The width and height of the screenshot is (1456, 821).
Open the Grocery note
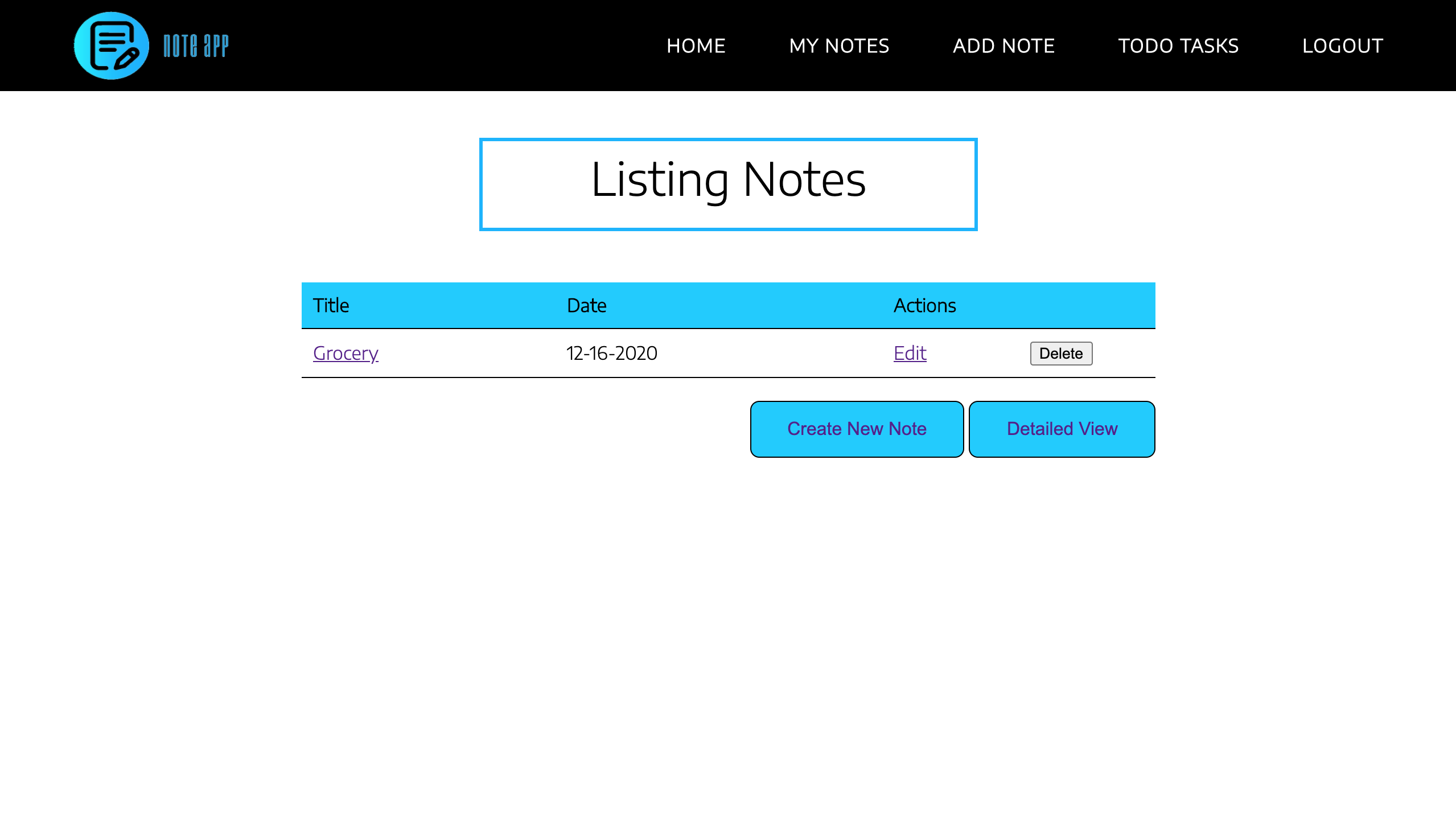click(x=345, y=353)
